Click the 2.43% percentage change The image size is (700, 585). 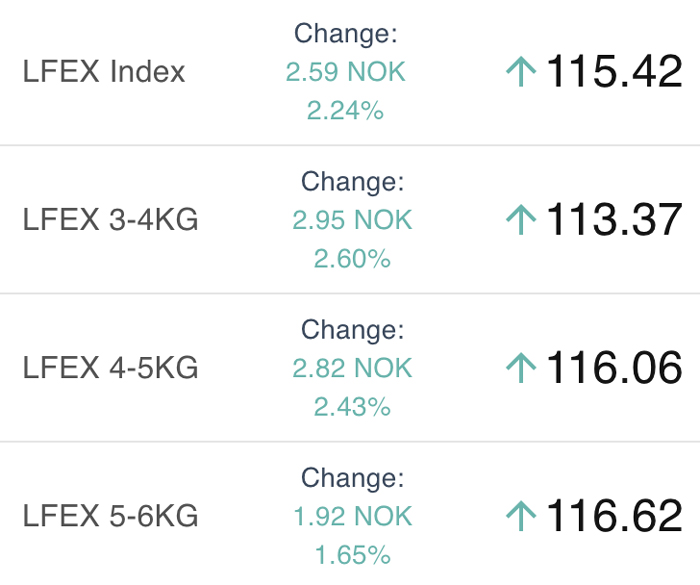tap(352, 407)
